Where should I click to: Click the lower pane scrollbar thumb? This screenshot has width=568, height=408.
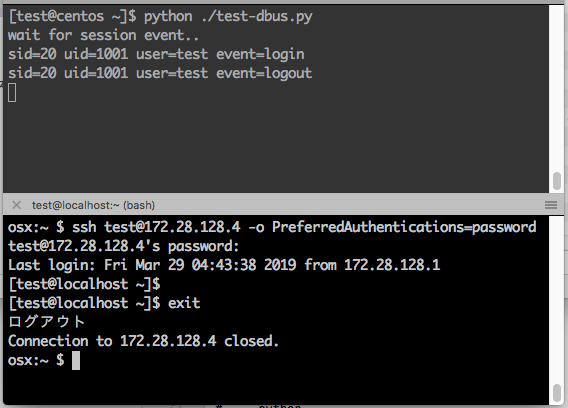(557, 392)
